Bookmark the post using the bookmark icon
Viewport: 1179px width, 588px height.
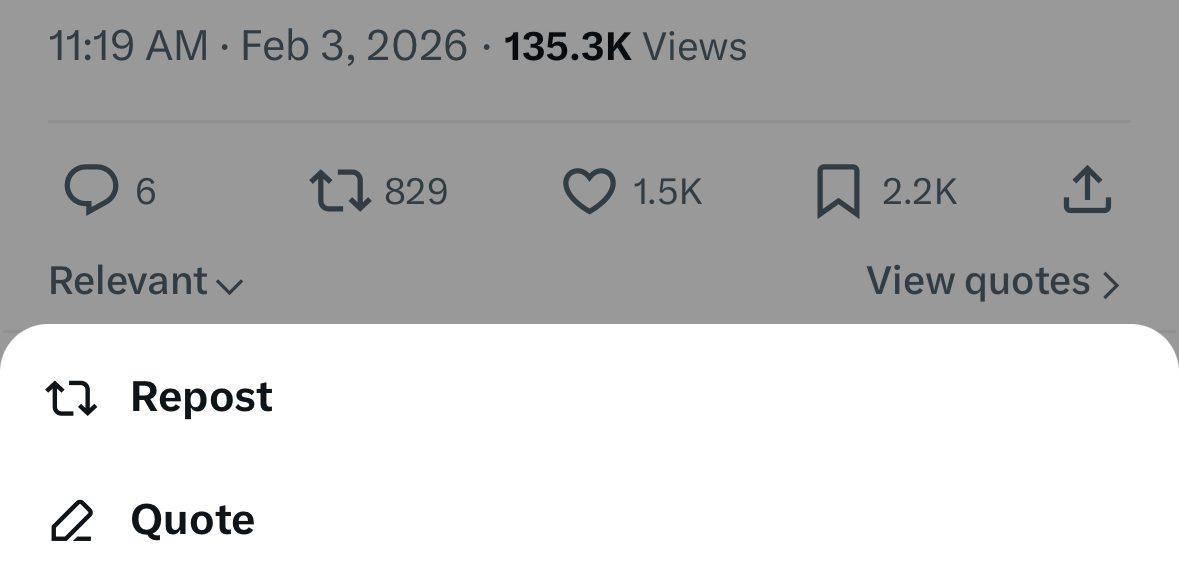[840, 190]
